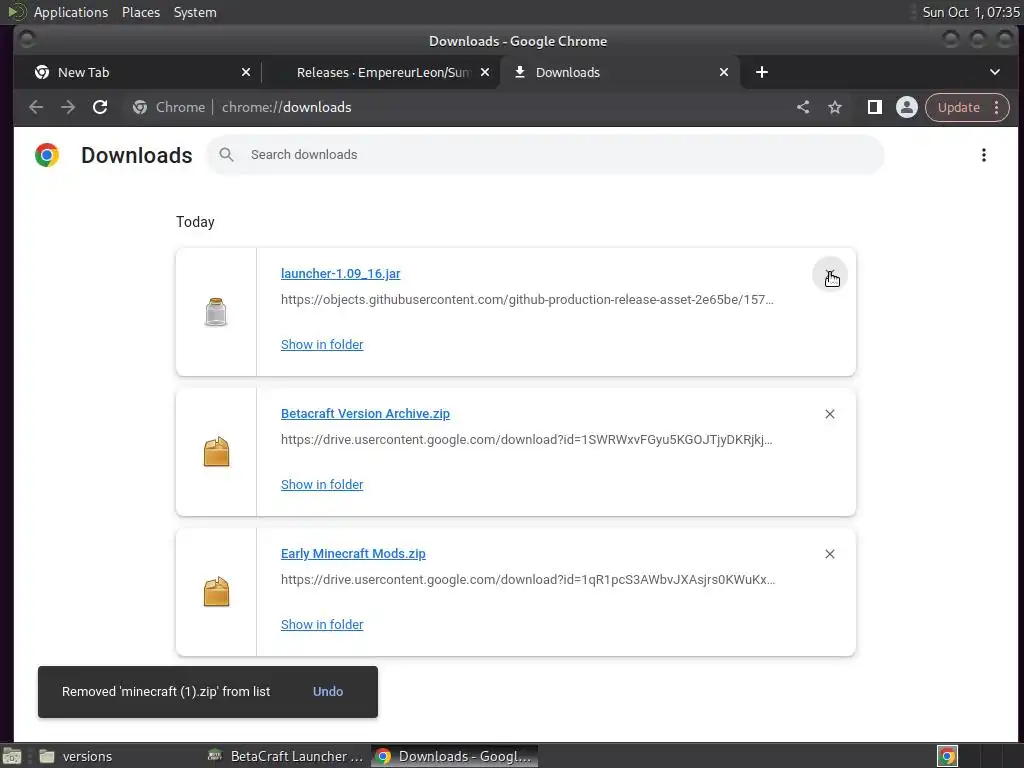Reload the Downloads page
The width and height of the screenshot is (1024, 768).
100,107
